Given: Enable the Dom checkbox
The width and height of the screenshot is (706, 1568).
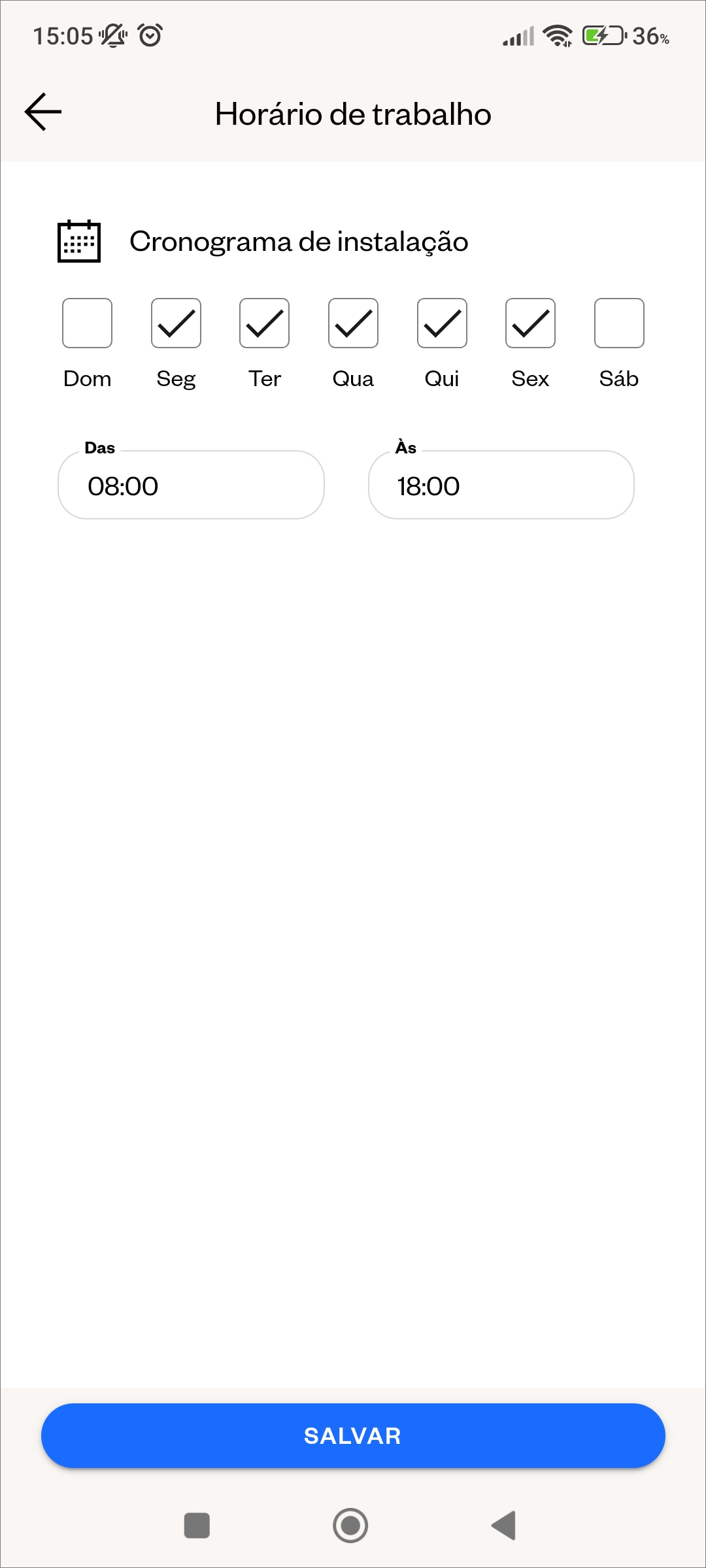Looking at the screenshot, I should pyautogui.click(x=87, y=323).
